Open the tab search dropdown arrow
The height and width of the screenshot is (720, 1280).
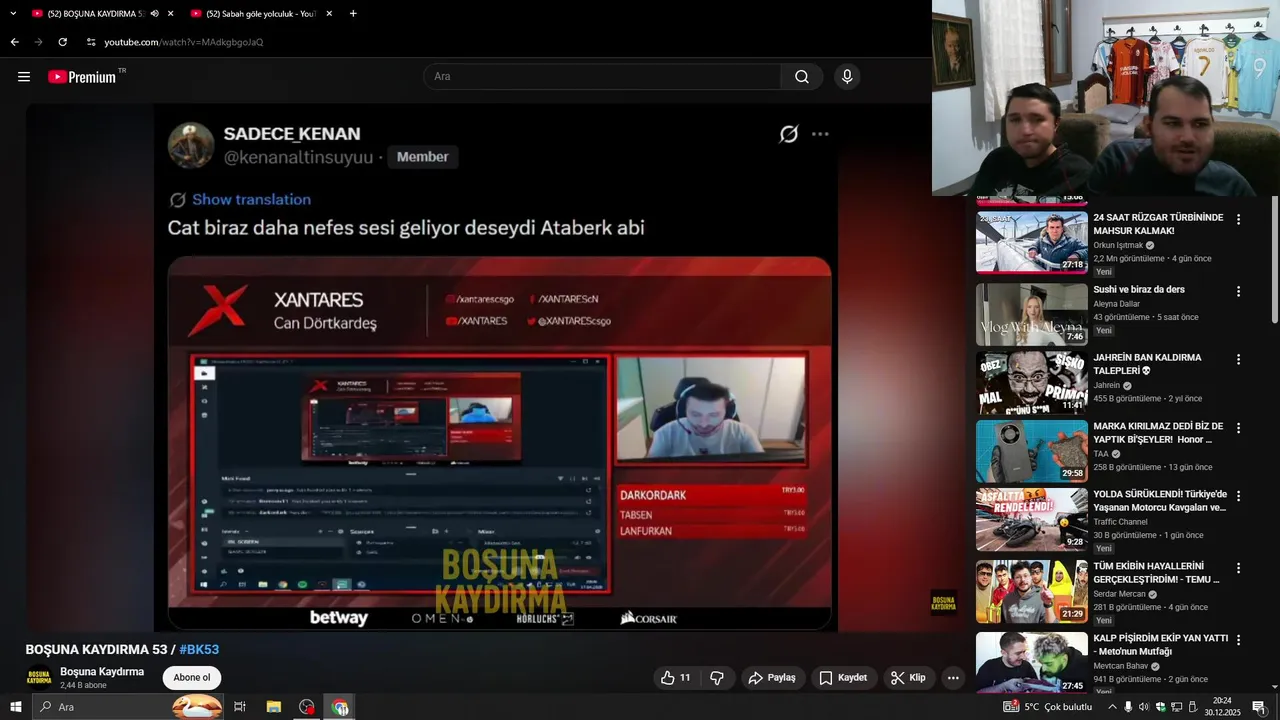(13, 14)
